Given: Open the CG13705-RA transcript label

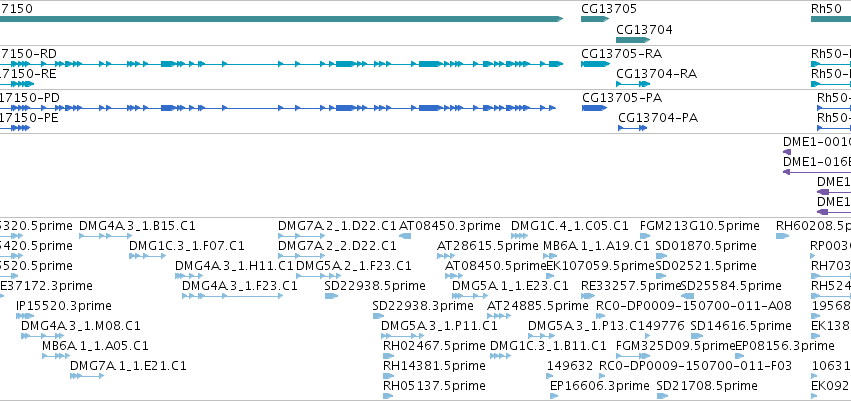Looking at the screenshot, I should (621, 54).
